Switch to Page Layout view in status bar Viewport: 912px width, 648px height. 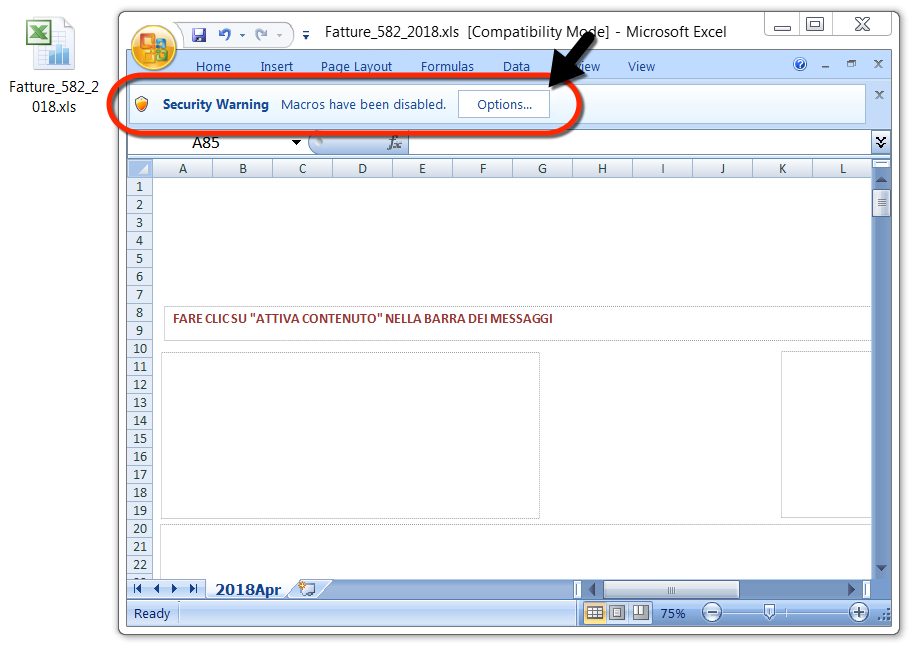click(x=617, y=613)
